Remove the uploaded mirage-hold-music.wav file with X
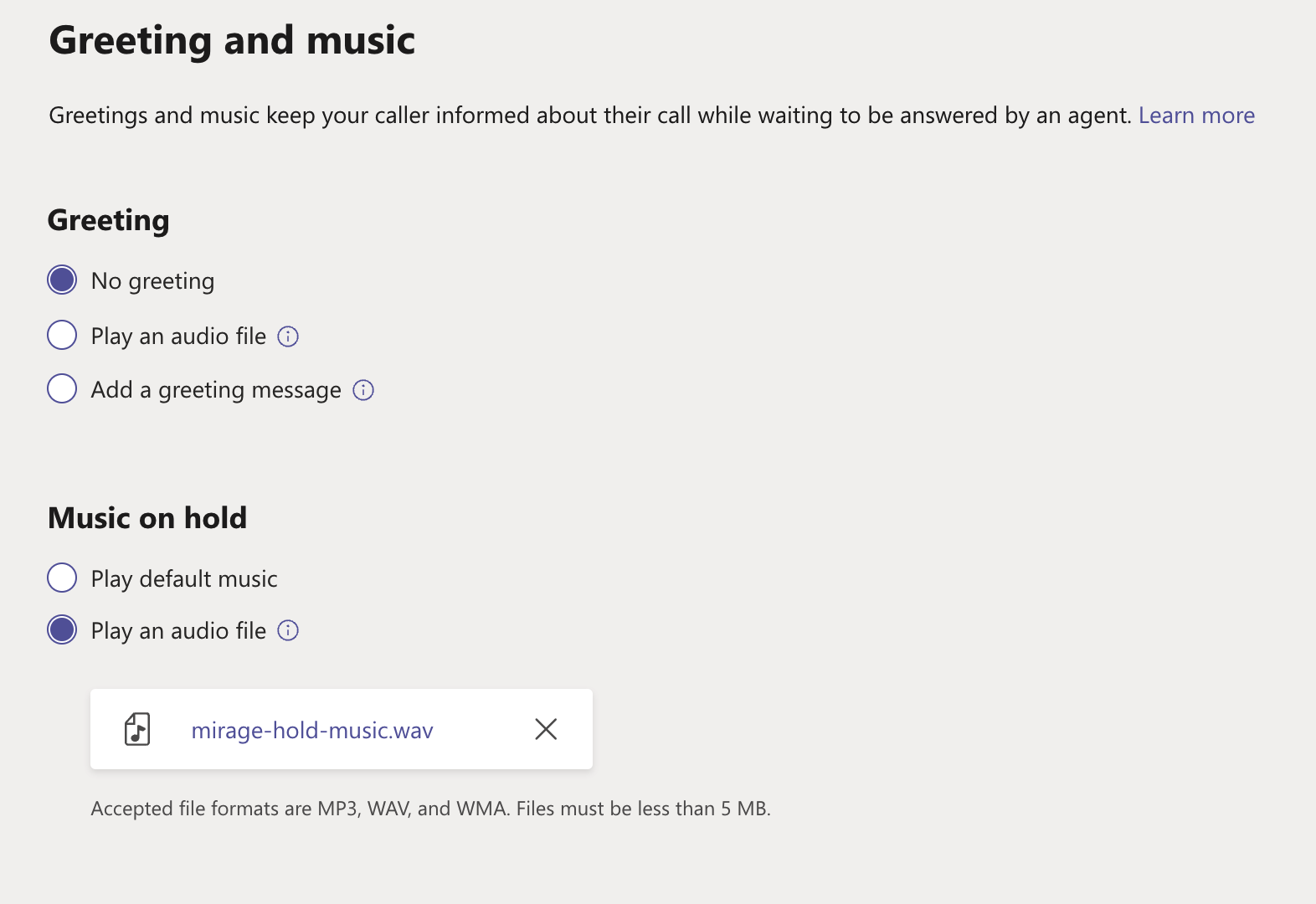Screen dimensions: 1316x904 [x=546, y=729]
